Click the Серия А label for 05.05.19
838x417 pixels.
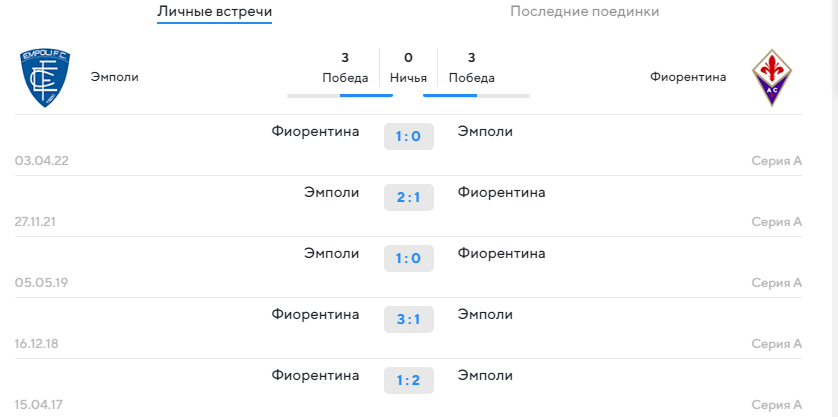[777, 283]
